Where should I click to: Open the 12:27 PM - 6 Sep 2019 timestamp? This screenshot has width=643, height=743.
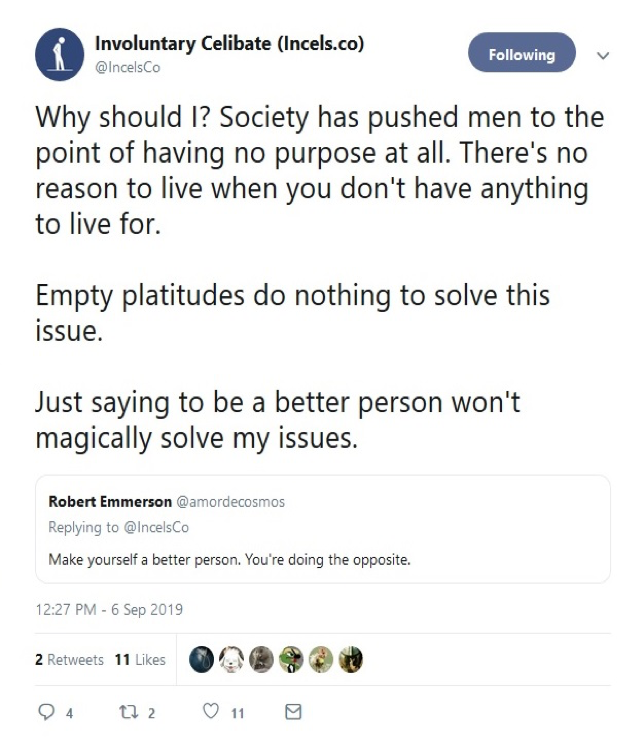click(x=109, y=609)
